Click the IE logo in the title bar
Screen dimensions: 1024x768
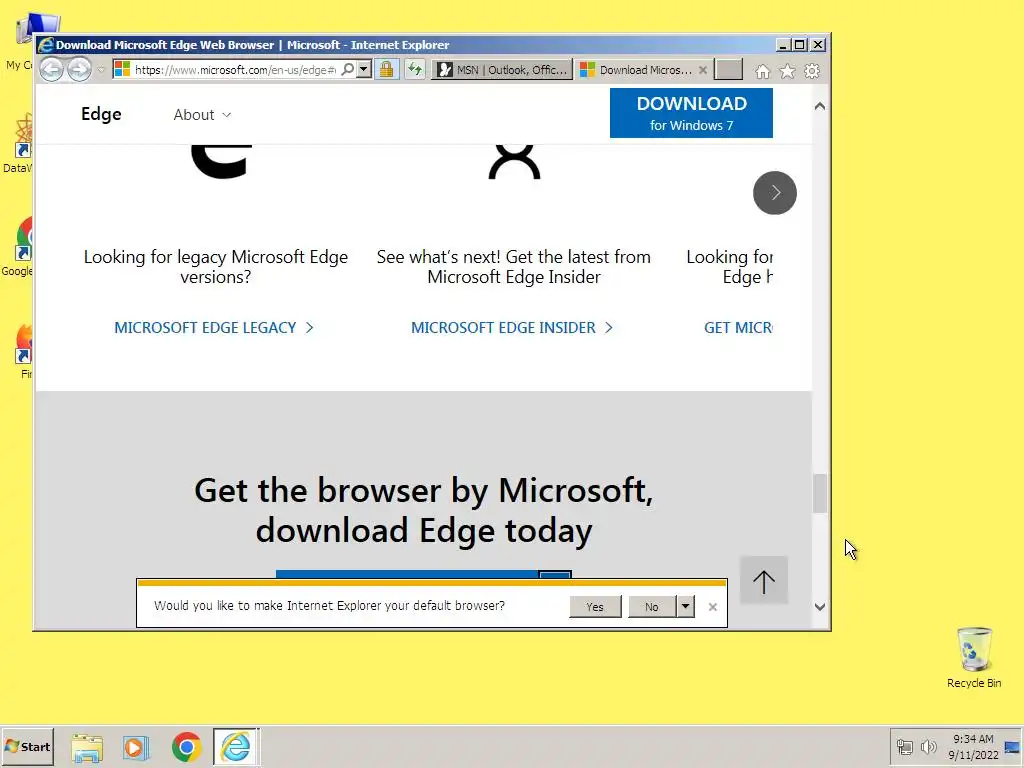tap(46, 44)
